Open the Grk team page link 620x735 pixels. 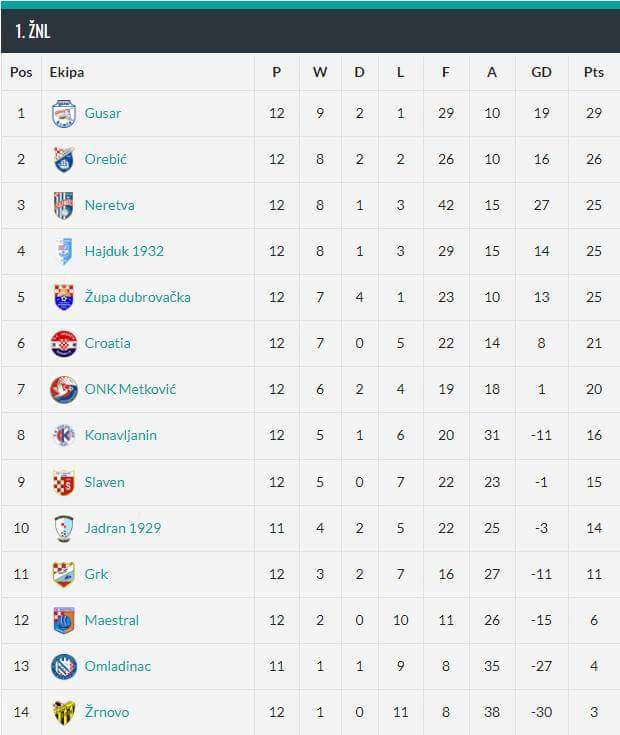97,574
